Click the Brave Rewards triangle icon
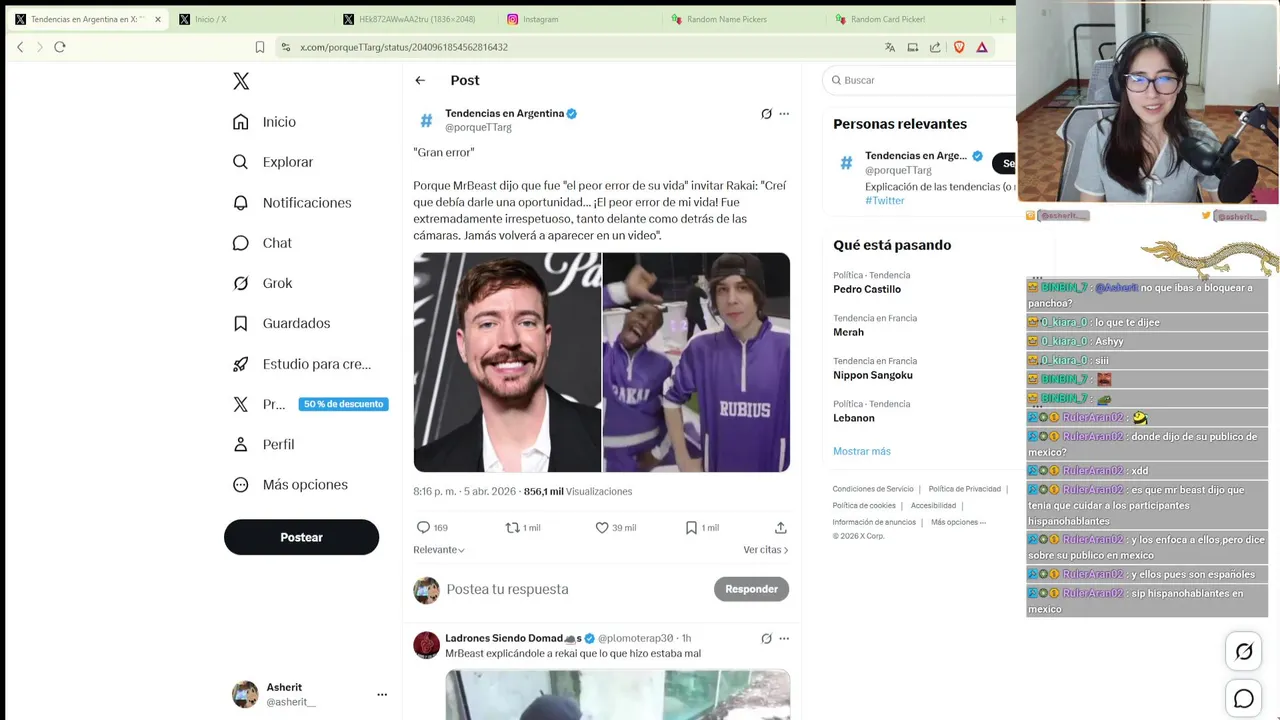Screen dimensions: 1280x720 click(x=982, y=47)
